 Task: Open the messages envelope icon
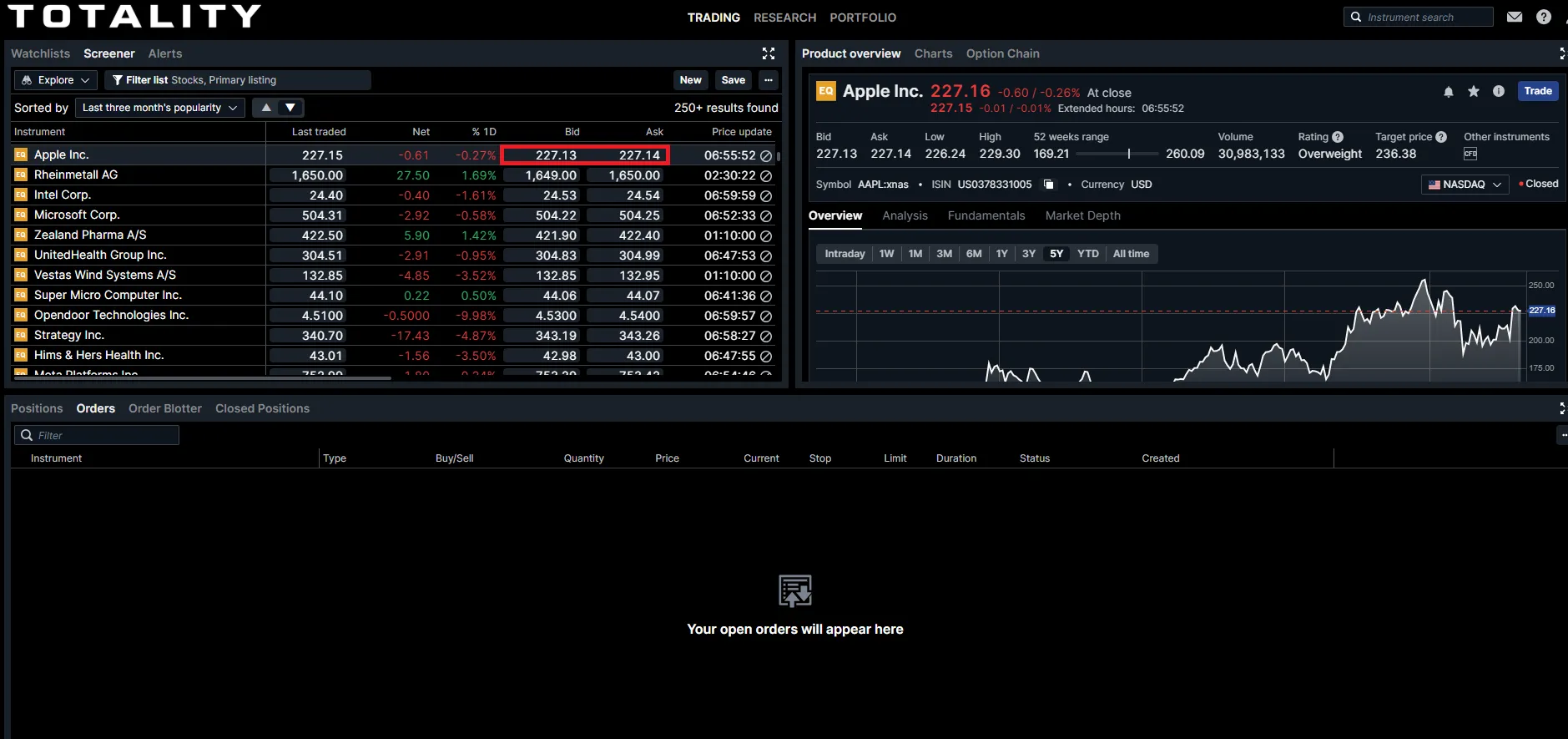(1515, 17)
